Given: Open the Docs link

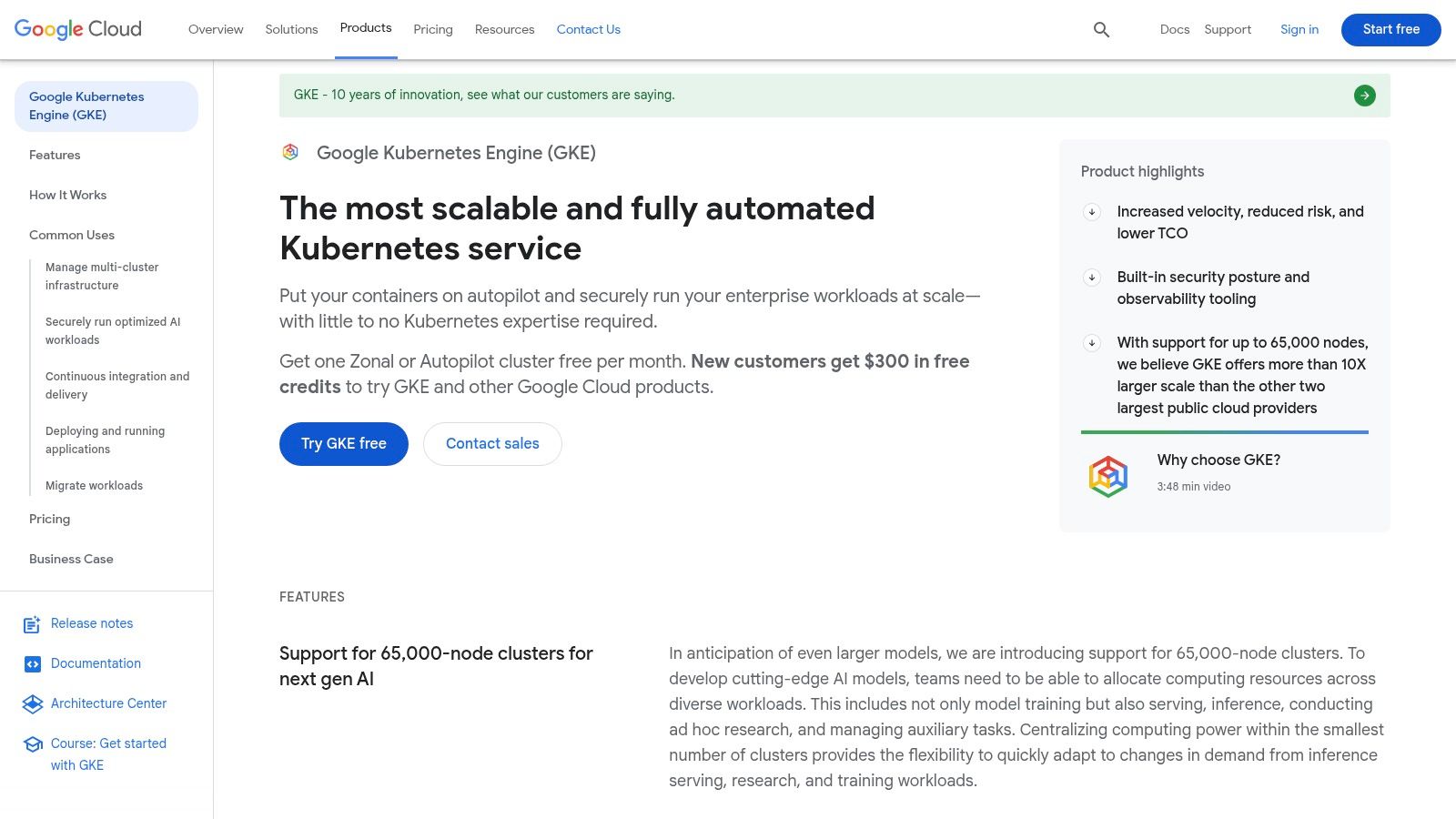Looking at the screenshot, I should click(x=1175, y=29).
